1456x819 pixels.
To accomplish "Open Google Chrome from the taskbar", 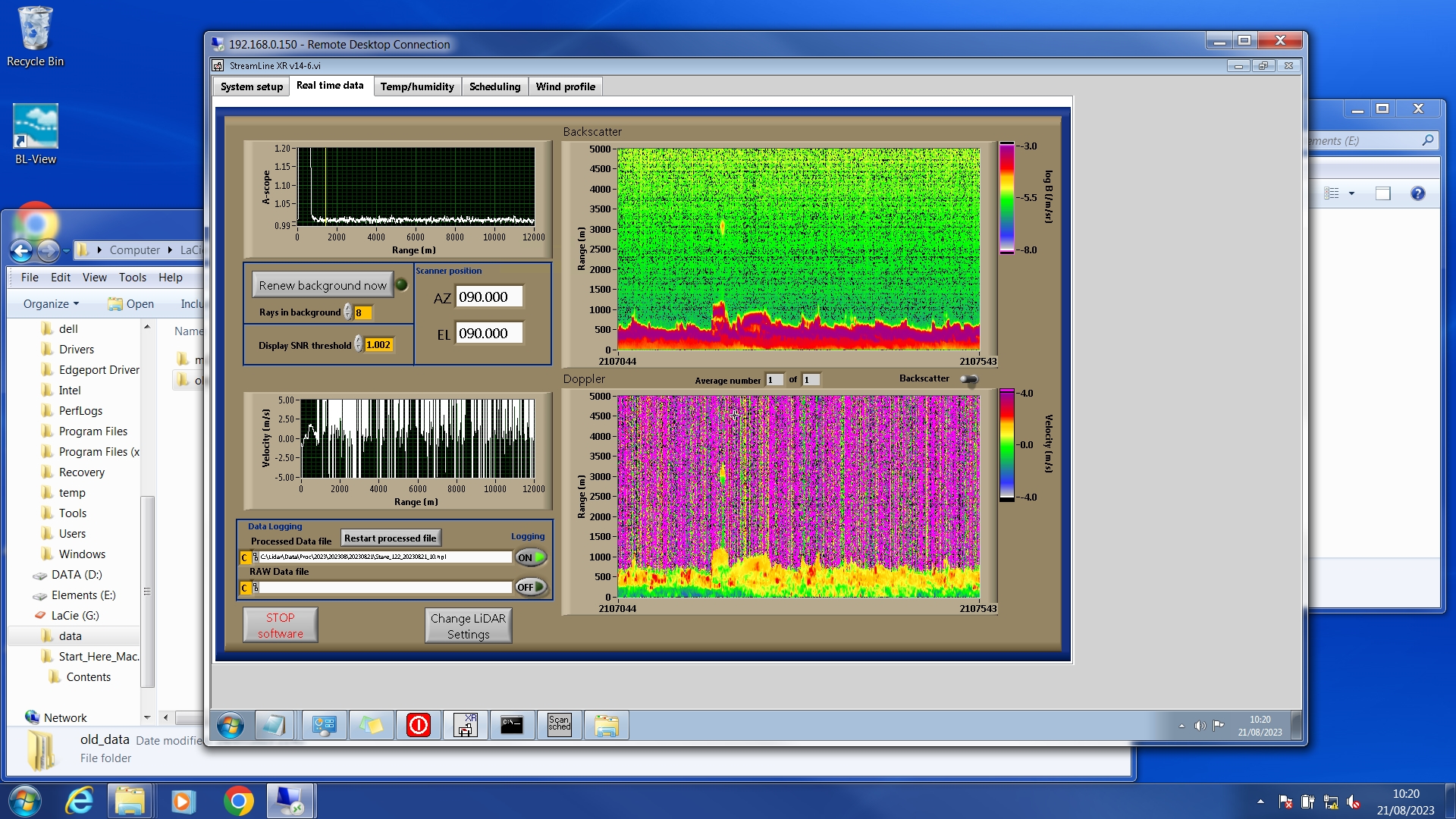I will 238,802.
